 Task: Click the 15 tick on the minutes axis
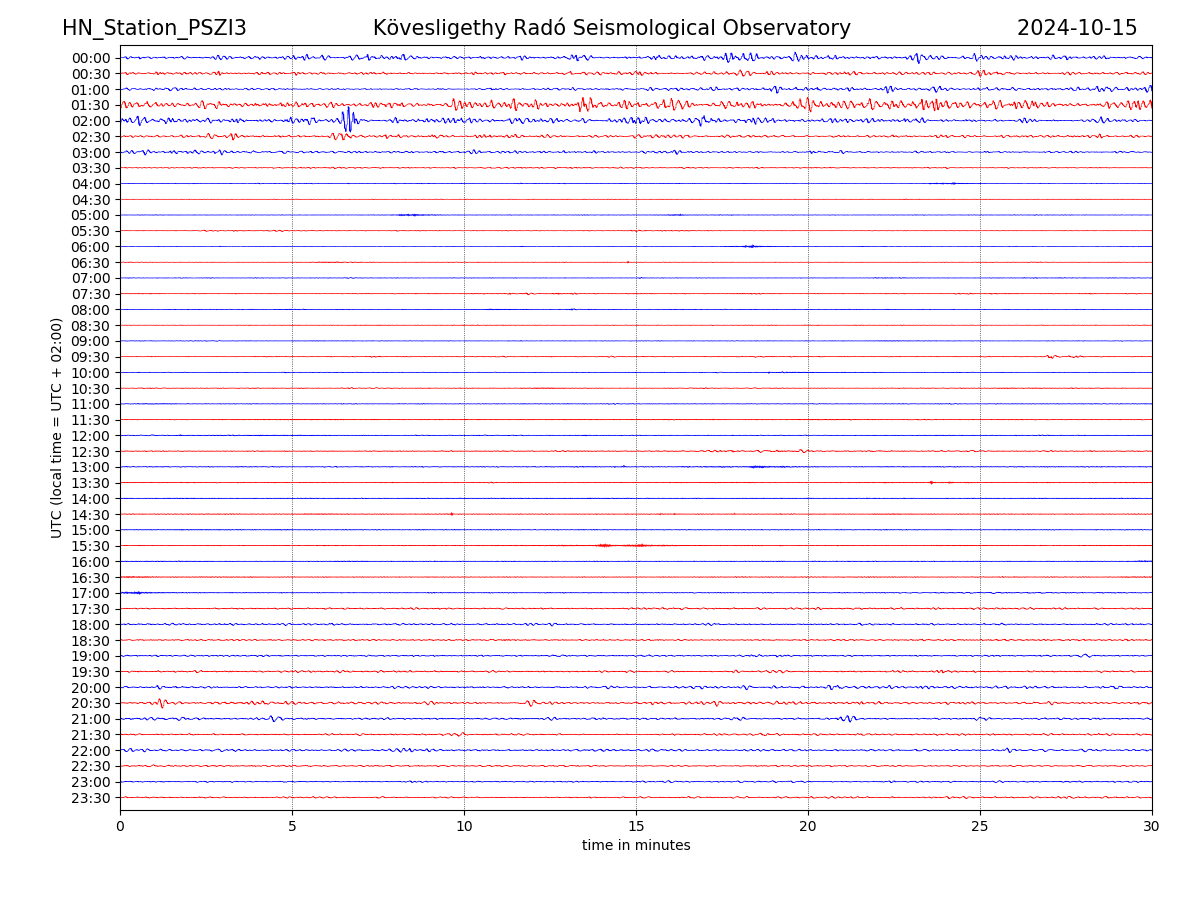point(636,827)
